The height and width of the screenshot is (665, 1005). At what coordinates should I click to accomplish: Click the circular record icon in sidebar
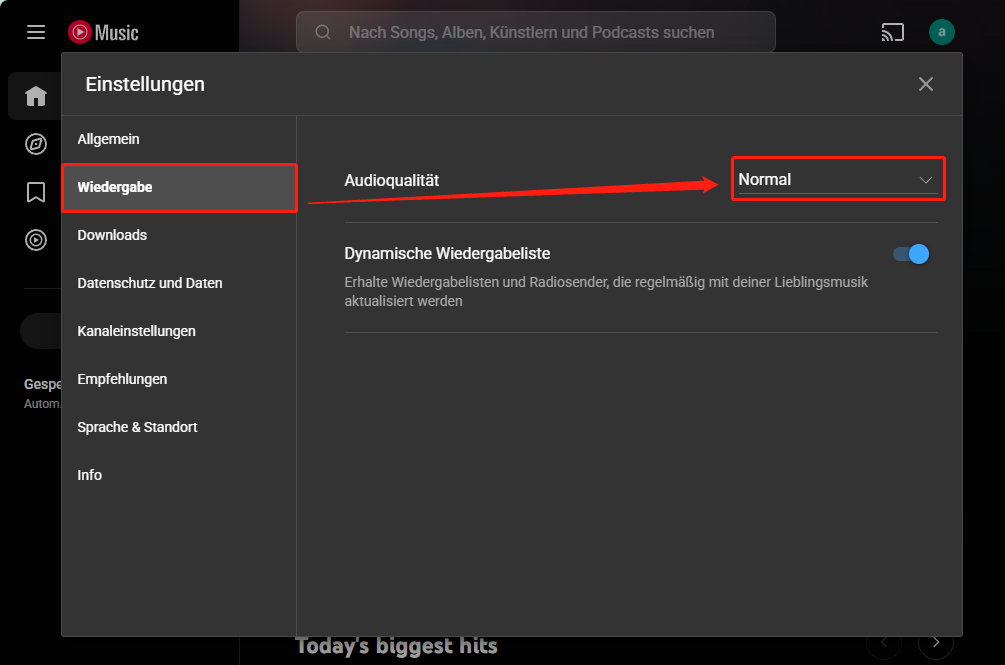click(35, 240)
